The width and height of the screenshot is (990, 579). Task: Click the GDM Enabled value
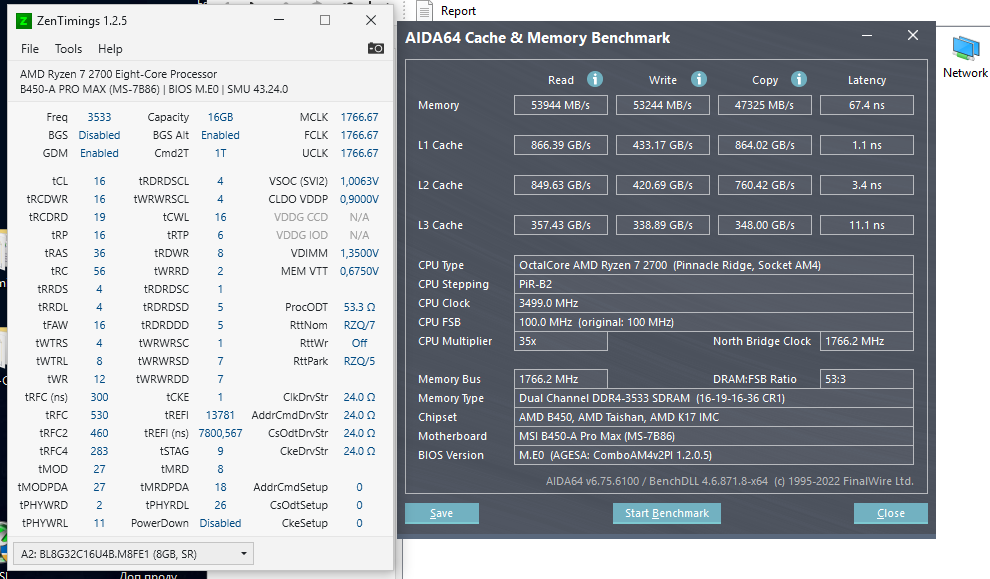coord(99,153)
